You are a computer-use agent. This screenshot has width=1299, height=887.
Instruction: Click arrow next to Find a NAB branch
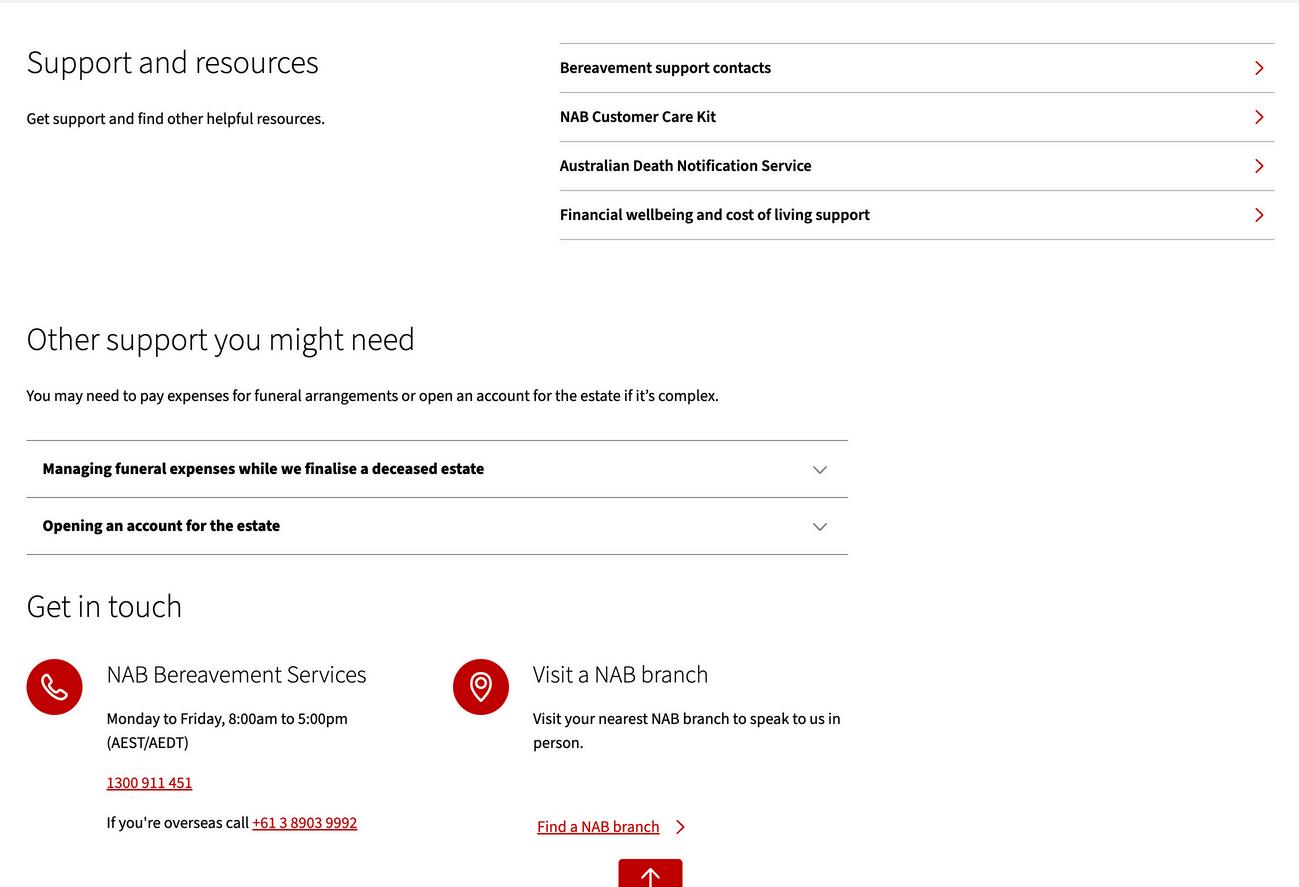click(681, 827)
